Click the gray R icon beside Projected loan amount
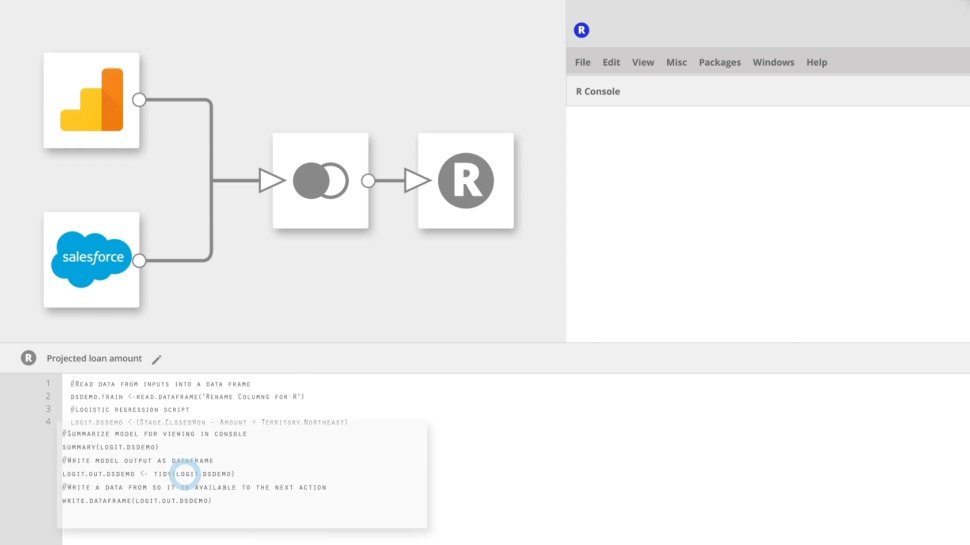The width and height of the screenshot is (970, 545). click(28, 358)
